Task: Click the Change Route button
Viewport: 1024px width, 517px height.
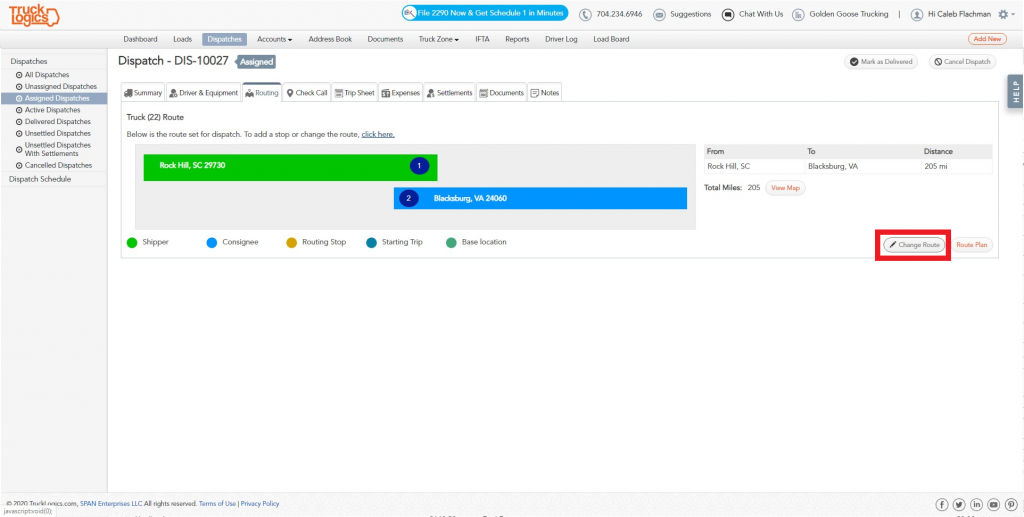Action: [914, 245]
